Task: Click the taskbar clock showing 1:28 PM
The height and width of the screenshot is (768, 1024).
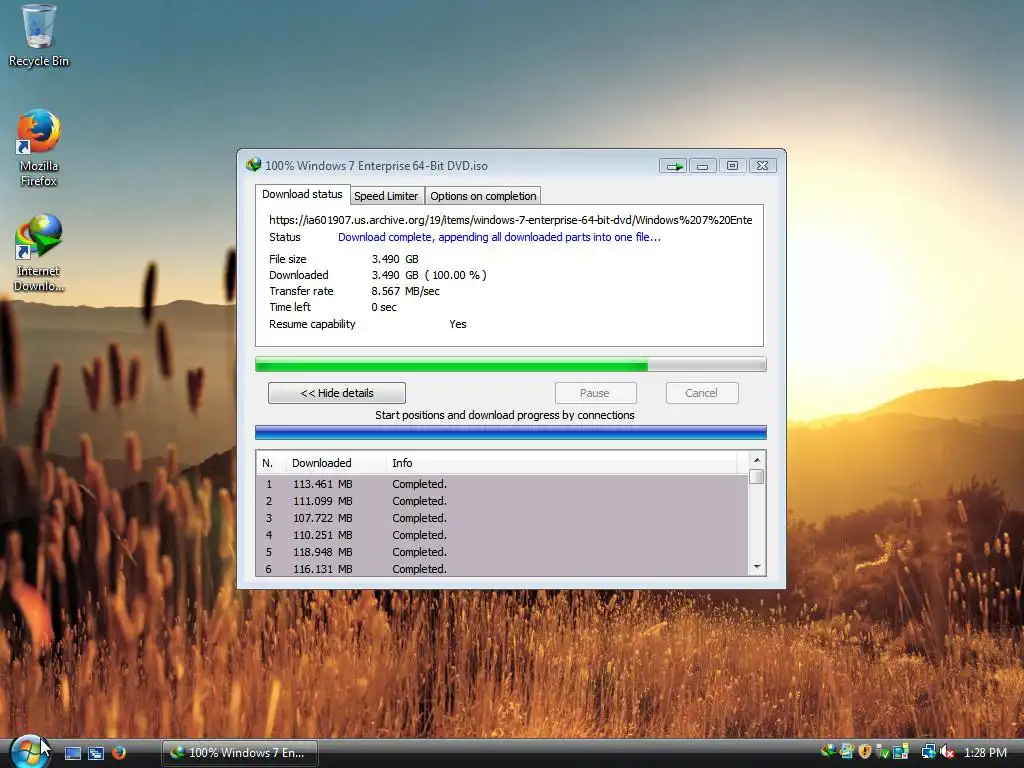Action: (985, 752)
